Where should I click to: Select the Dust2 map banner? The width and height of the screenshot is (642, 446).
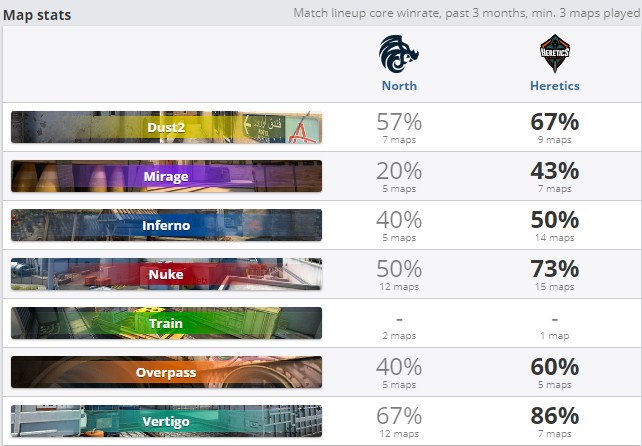166,127
